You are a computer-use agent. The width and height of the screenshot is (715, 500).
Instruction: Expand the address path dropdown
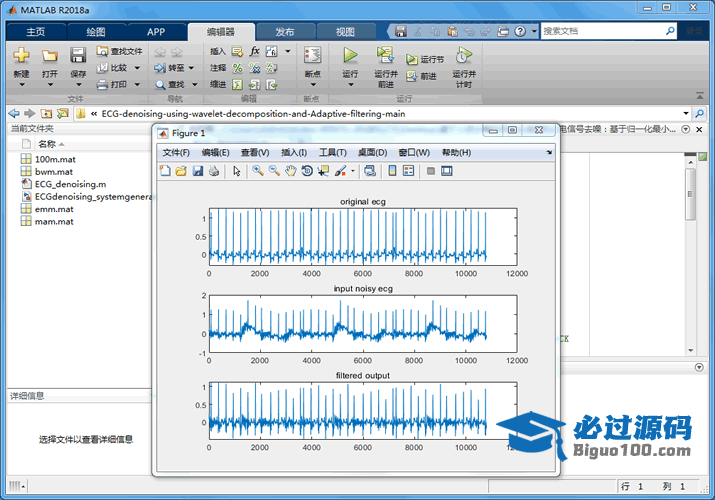(x=685, y=113)
